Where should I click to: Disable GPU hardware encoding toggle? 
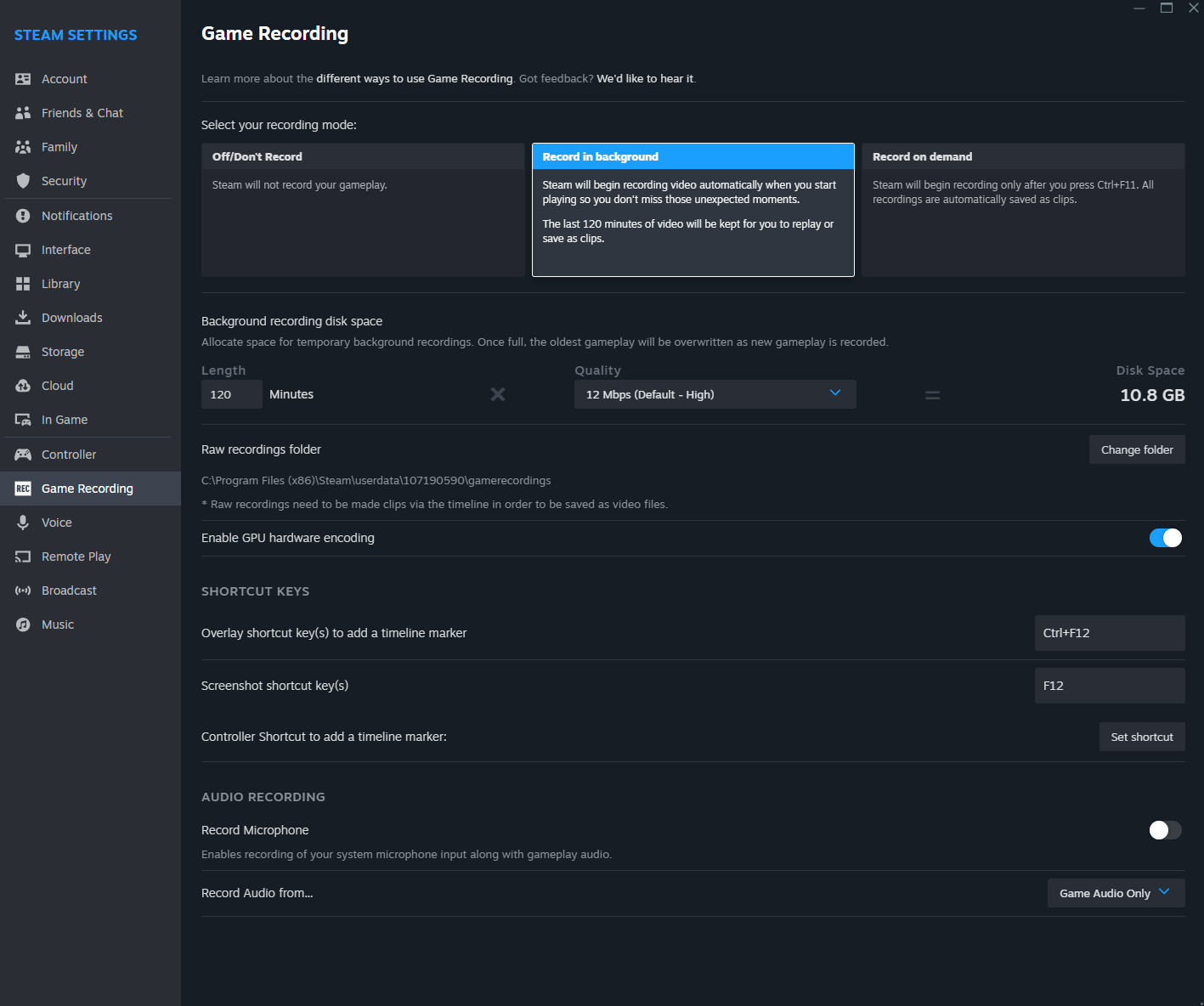(1165, 538)
